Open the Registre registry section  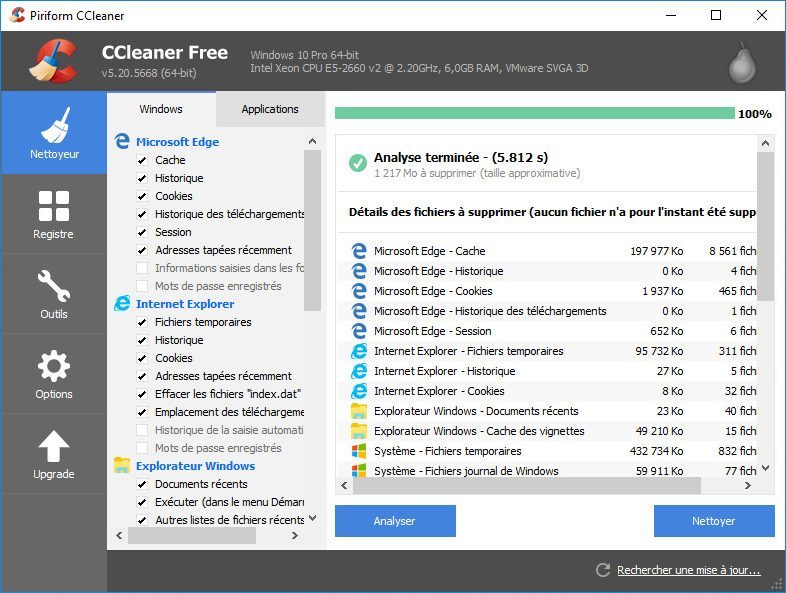point(54,214)
